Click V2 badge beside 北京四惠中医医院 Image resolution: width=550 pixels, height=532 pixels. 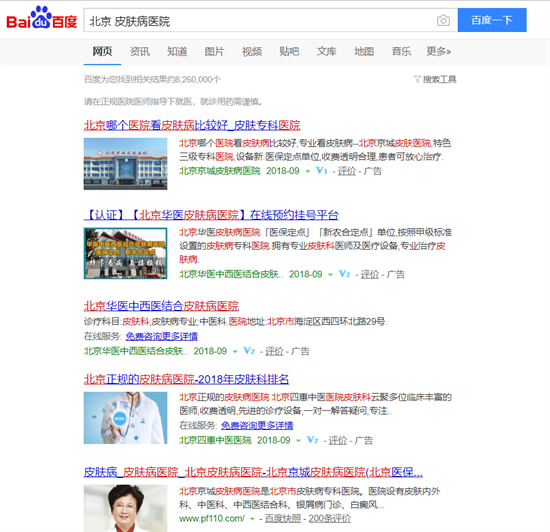[312, 440]
